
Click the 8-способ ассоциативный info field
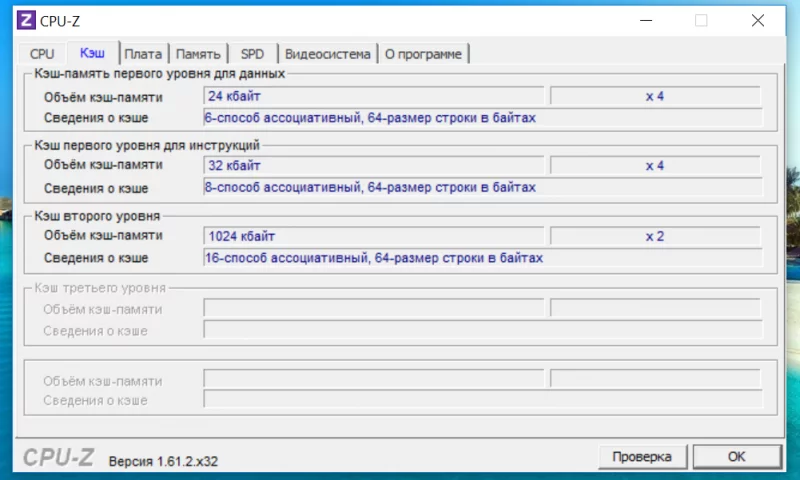(x=483, y=187)
